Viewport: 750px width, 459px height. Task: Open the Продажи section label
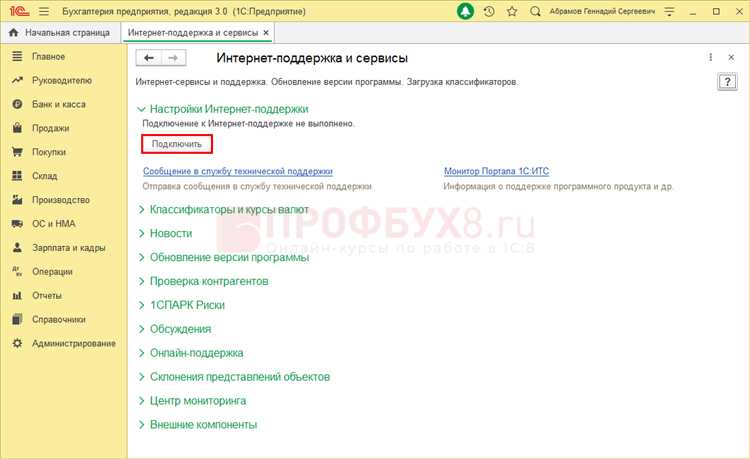coord(51,128)
